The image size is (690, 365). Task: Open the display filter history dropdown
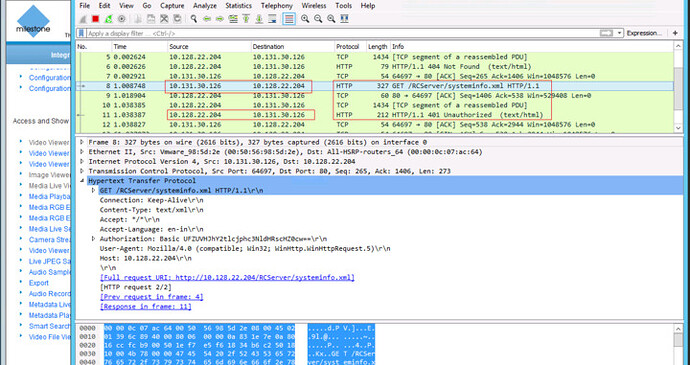tap(620, 33)
